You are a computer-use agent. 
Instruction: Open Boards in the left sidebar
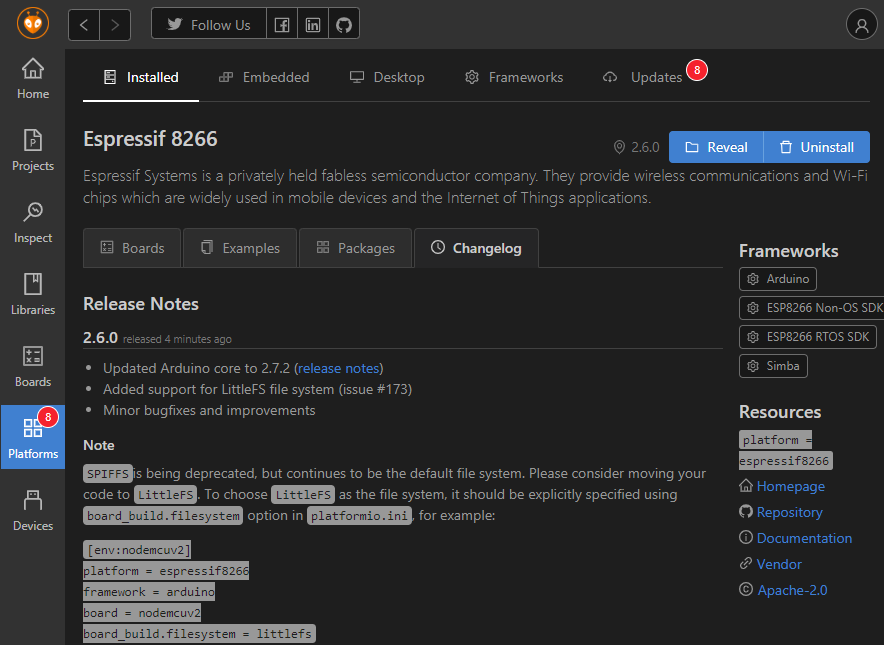pyautogui.click(x=33, y=366)
